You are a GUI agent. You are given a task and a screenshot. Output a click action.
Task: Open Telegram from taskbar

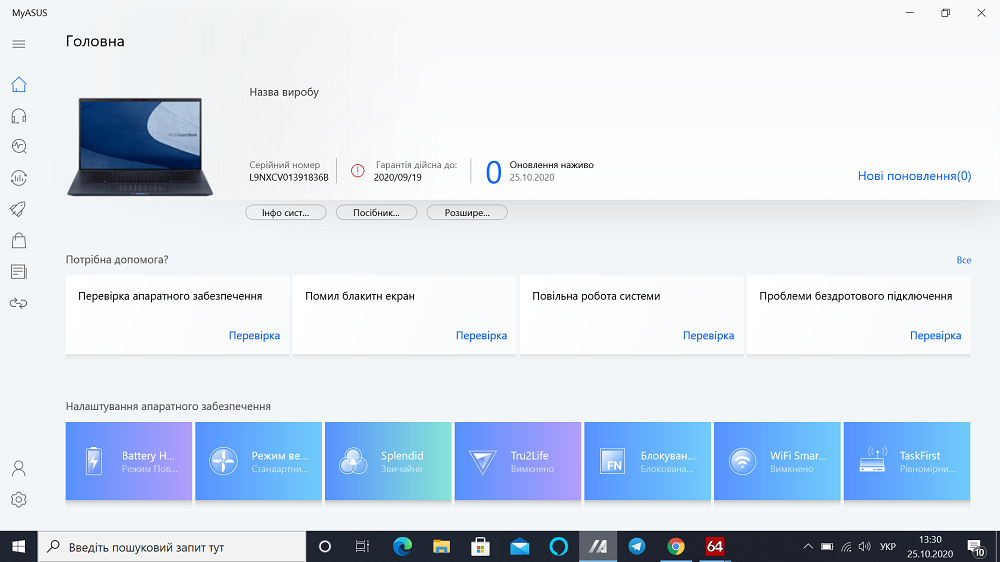tap(636, 547)
